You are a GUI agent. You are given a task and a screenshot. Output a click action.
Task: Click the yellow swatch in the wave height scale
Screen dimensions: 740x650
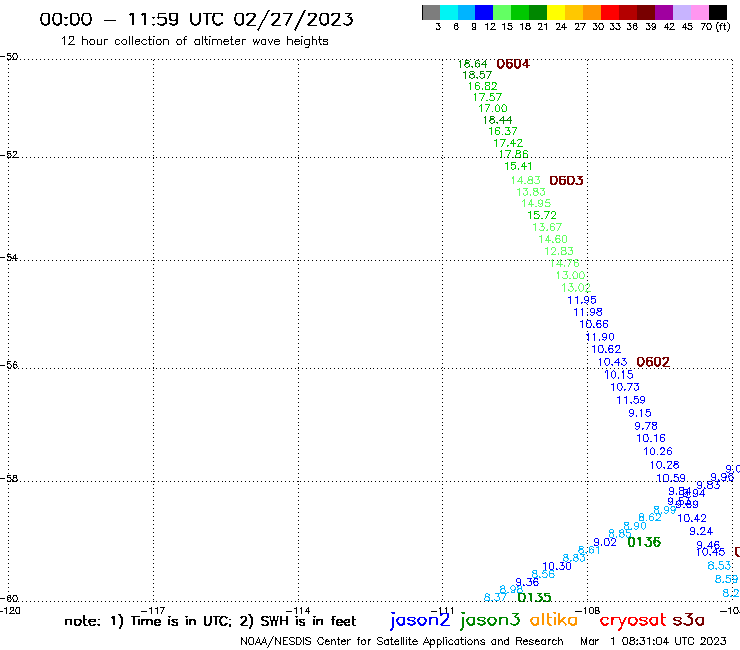click(556, 12)
